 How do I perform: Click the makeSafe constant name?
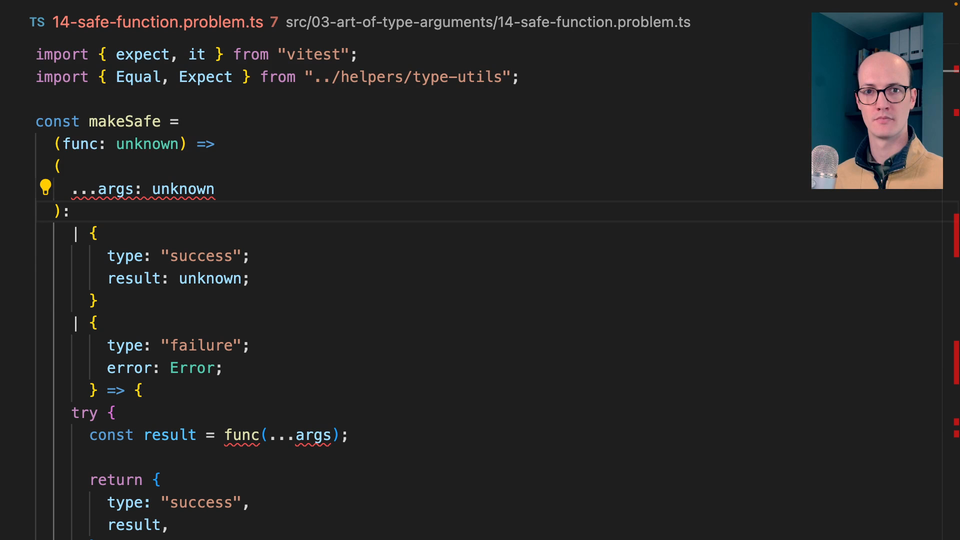(x=124, y=121)
